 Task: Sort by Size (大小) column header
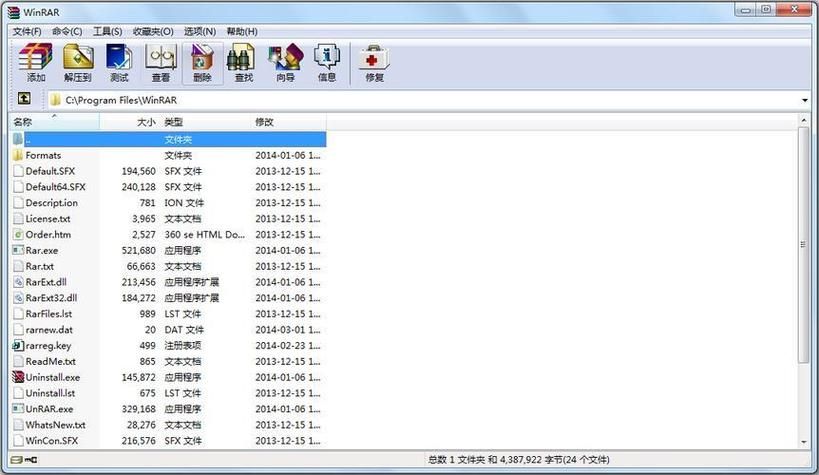[130, 122]
